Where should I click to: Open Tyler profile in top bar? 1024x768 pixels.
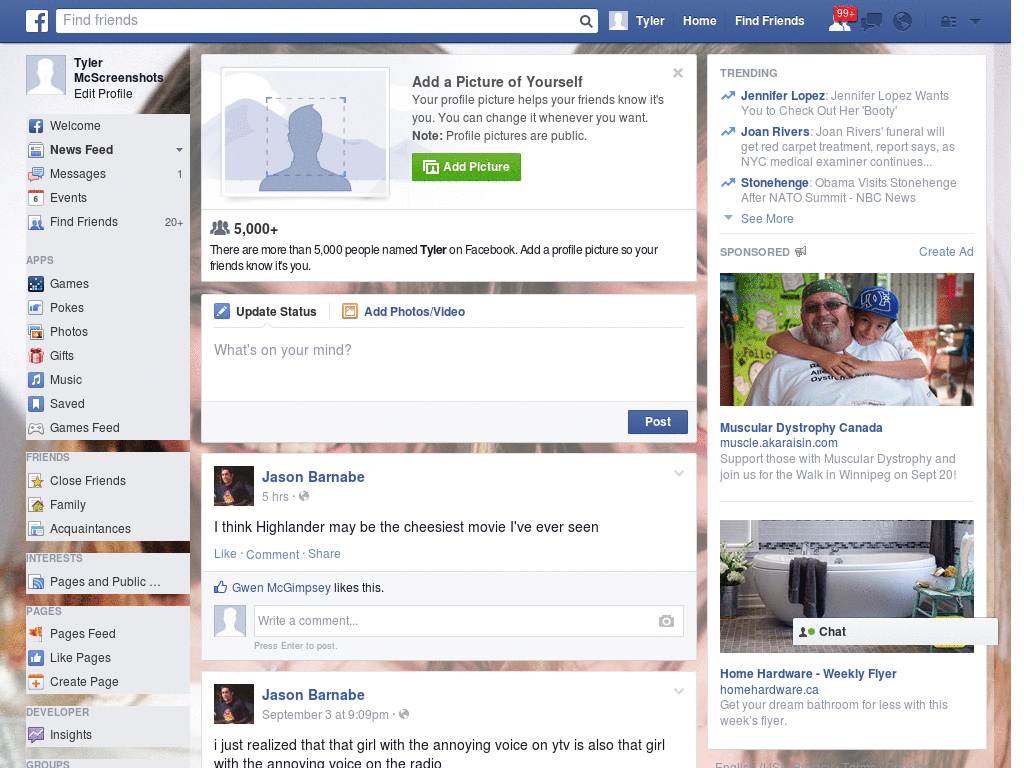coord(637,21)
